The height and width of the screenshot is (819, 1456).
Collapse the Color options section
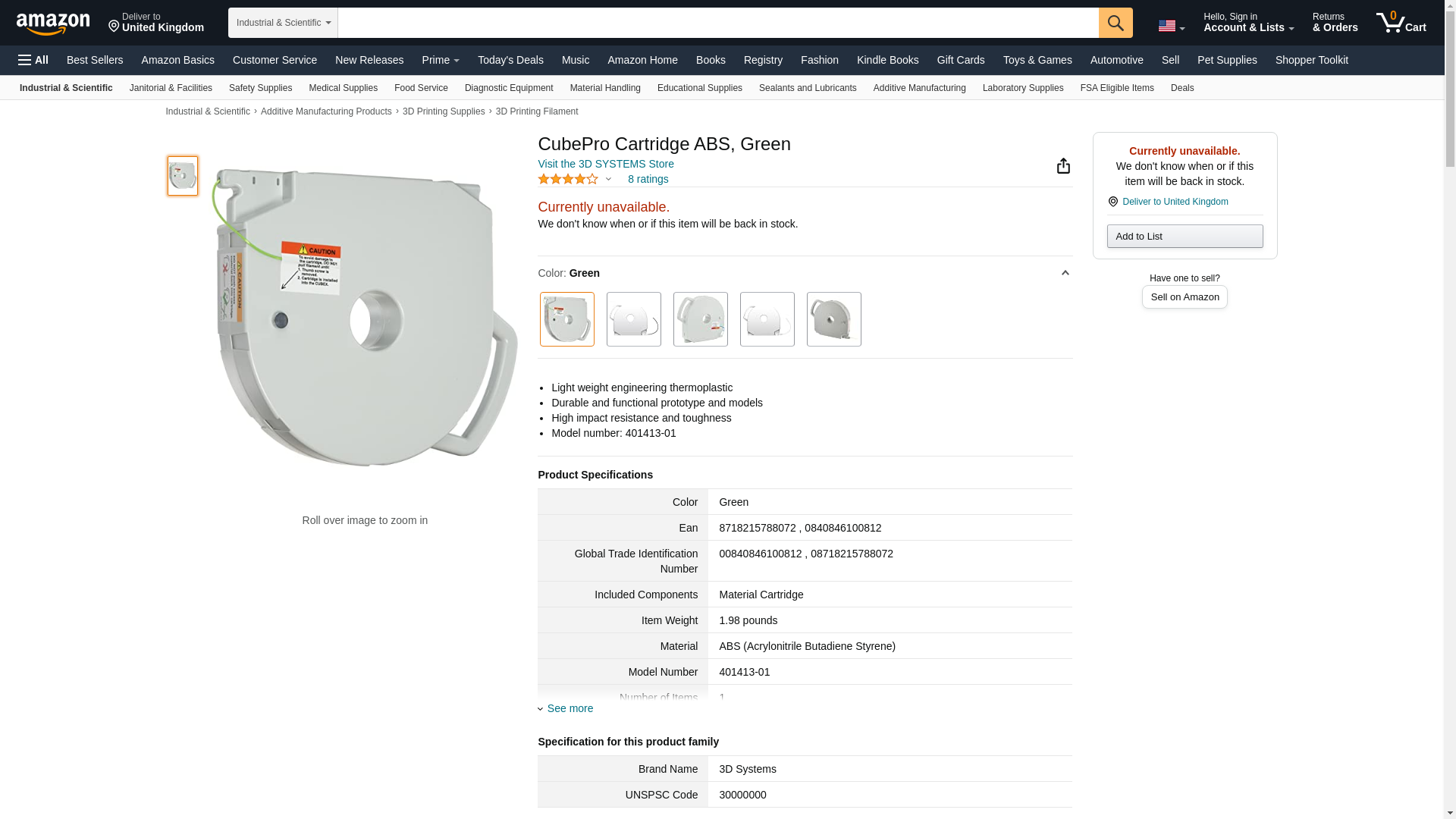point(1065,273)
